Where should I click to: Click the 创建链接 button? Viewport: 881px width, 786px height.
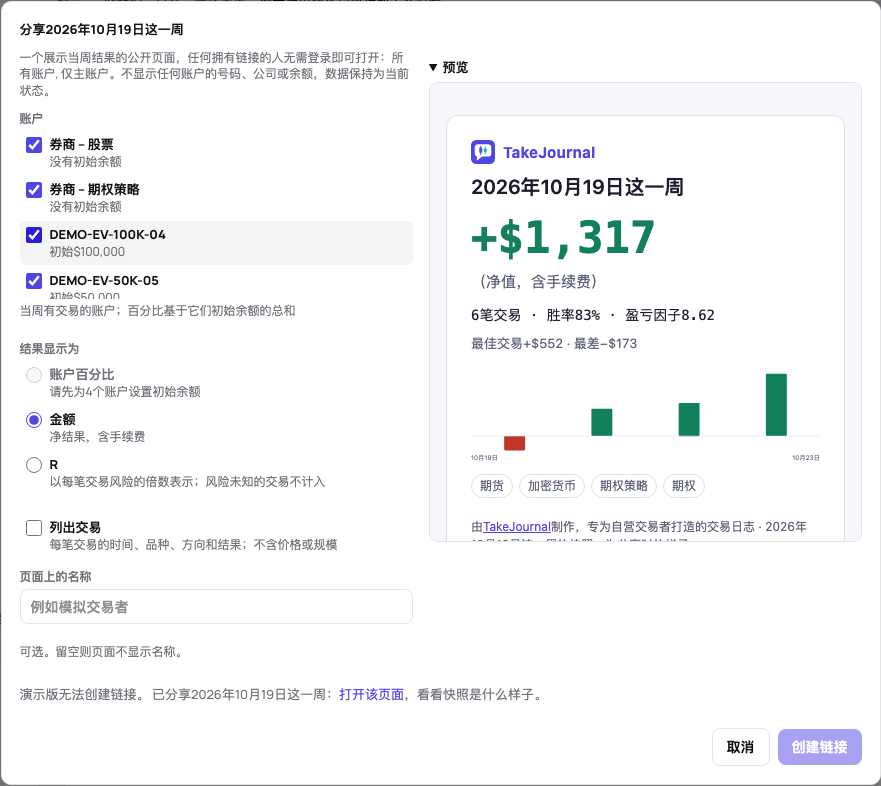pos(820,747)
